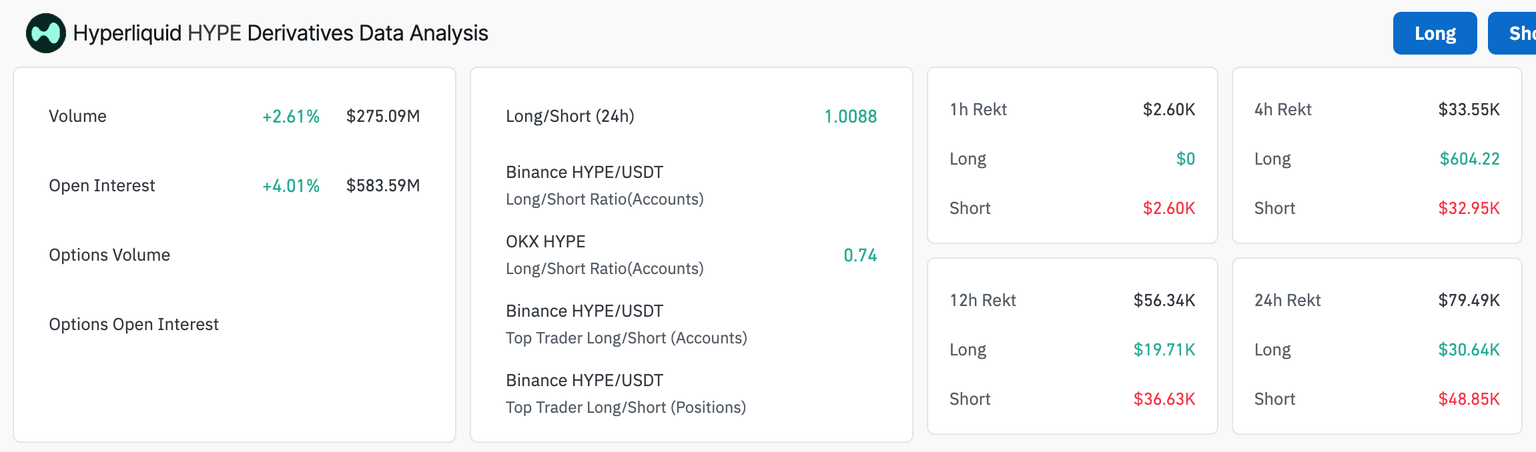The image size is (1536, 452).
Task: Open OKX HYPE Long/Short Ratio row
Action: [x=604, y=254]
